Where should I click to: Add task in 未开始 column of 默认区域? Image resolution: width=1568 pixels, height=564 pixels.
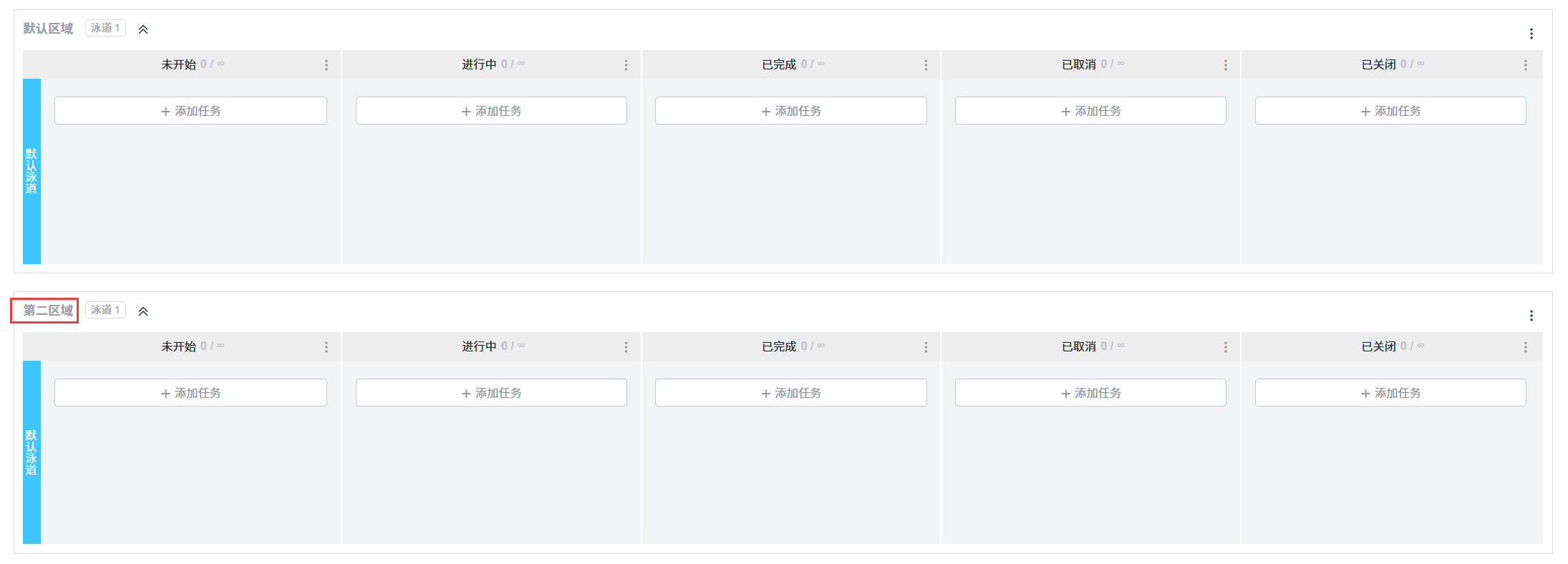tap(190, 111)
